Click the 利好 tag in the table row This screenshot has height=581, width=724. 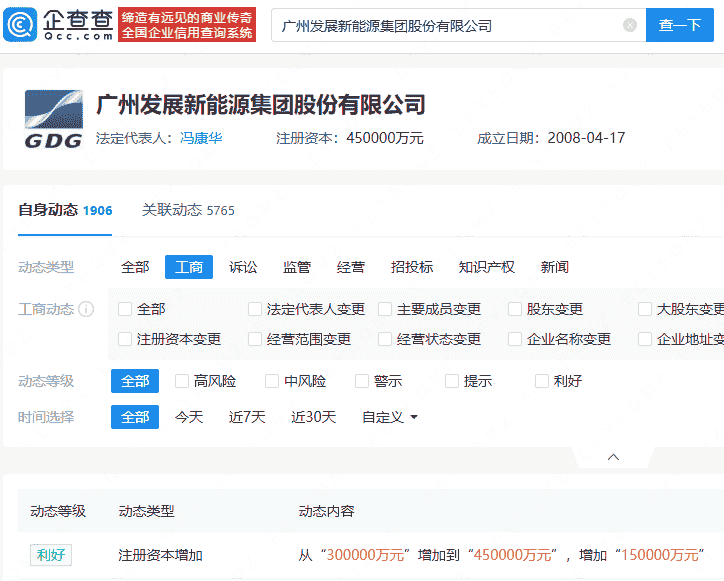coord(50,555)
